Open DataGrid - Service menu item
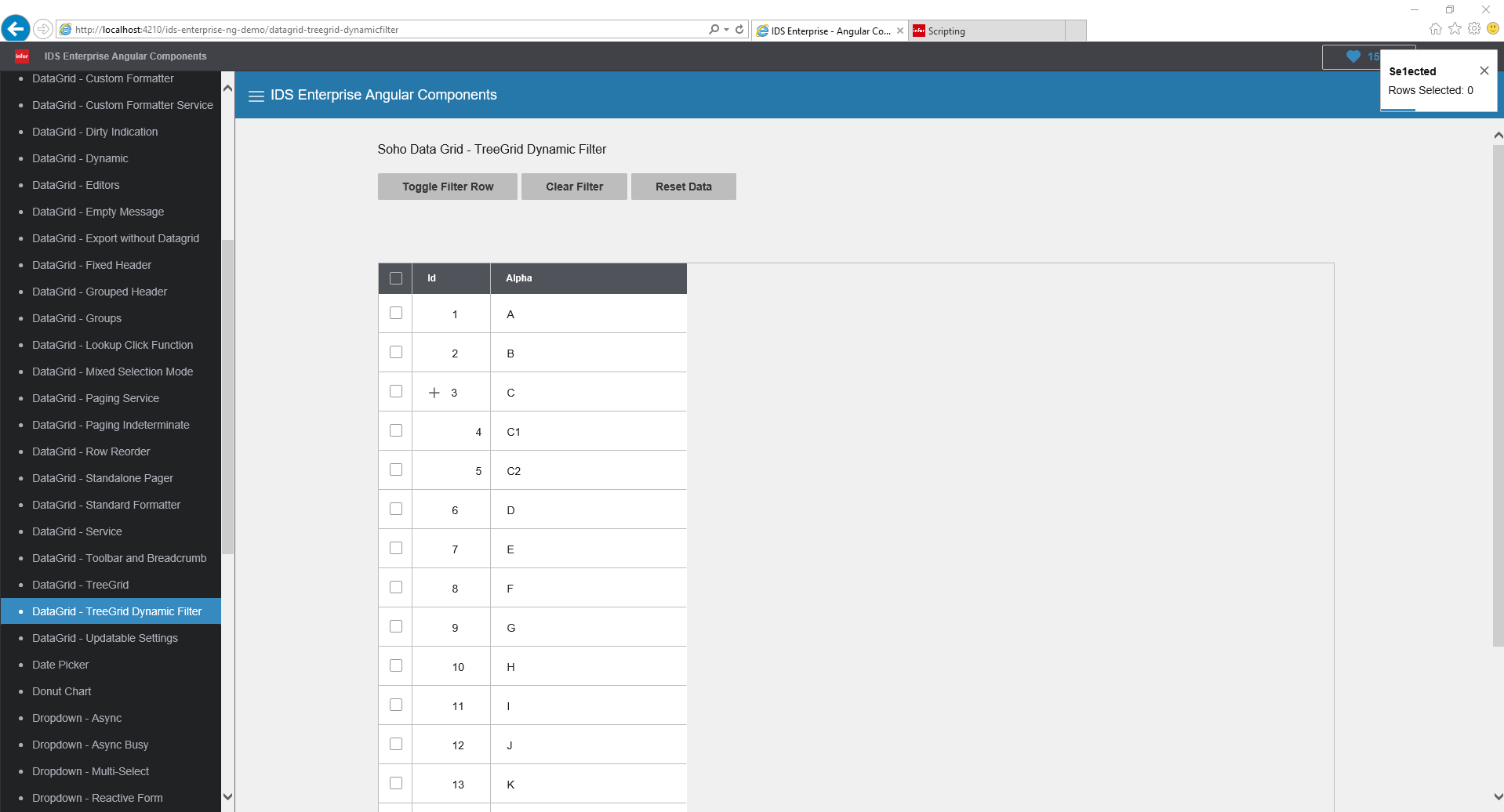This screenshot has width=1504, height=812. (x=77, y=531)
